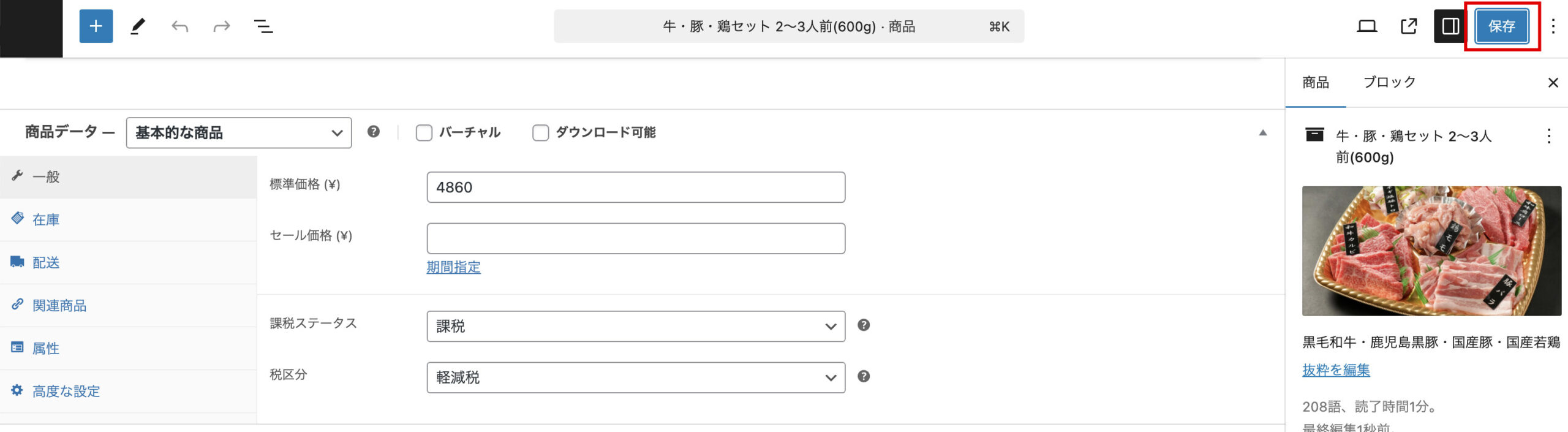
Task: Click the blue block inserter plus button
Action: click(96, 26)
